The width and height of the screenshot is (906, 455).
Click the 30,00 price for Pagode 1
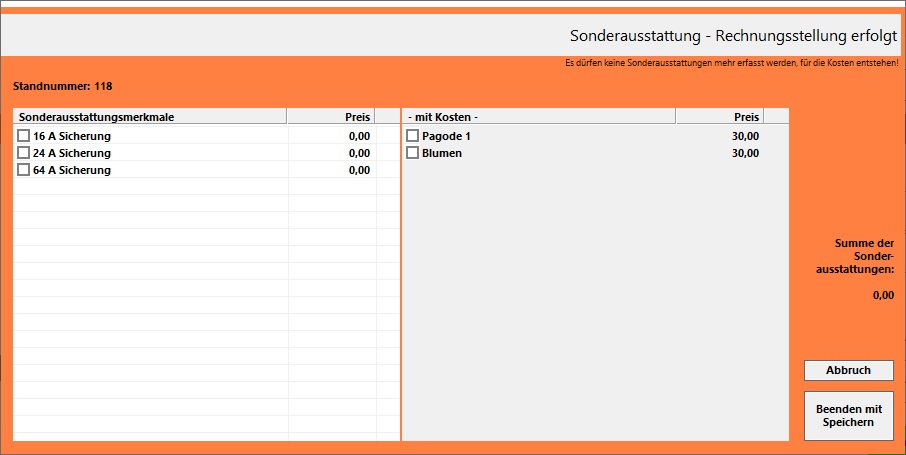(x=745, y=136)
